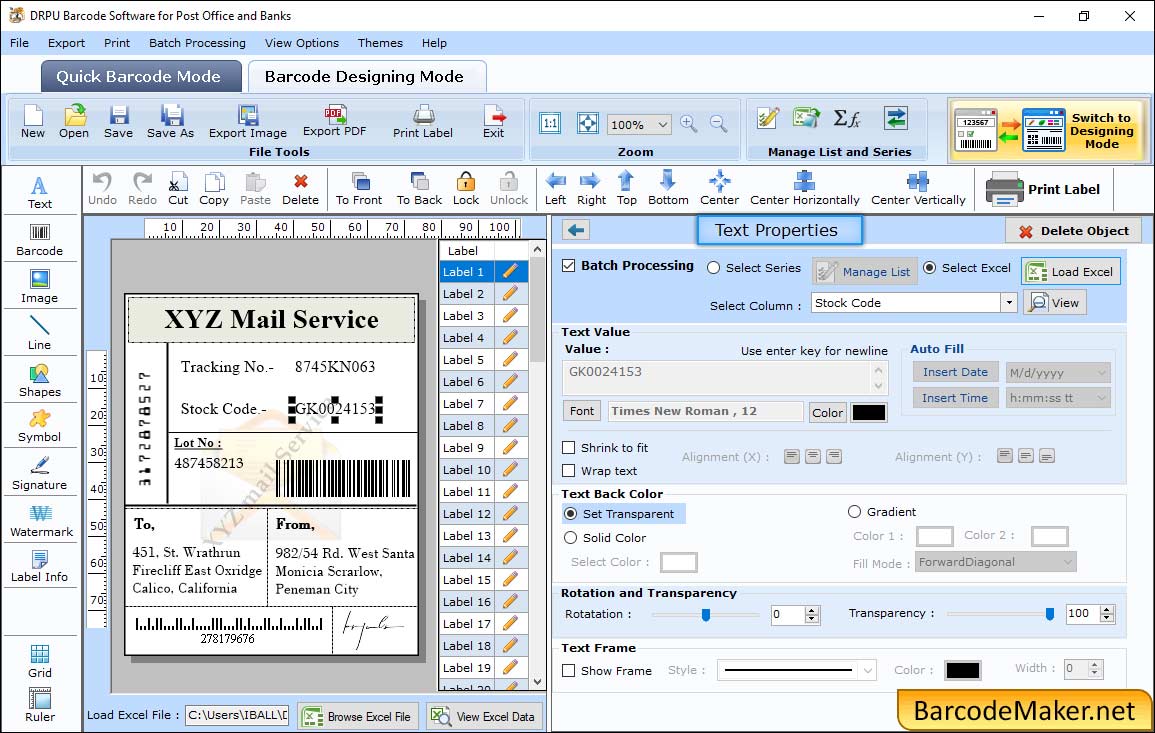Click the Manage List button

(865, 272)
